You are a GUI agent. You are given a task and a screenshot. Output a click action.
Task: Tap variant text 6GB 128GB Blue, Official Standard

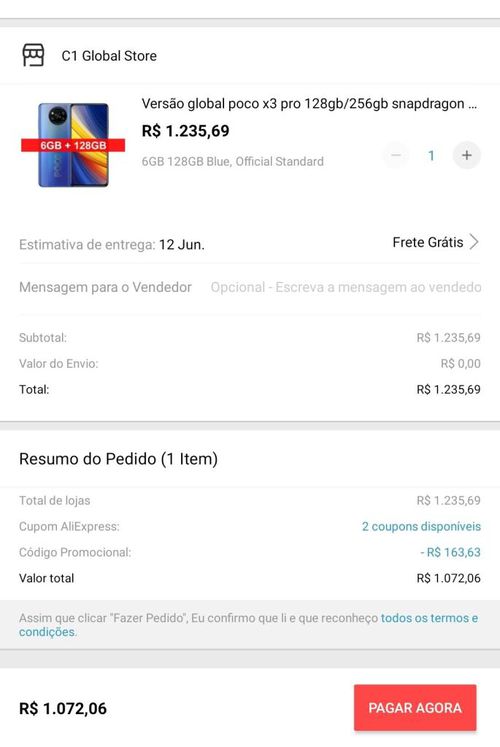click(x=232, y=162)
